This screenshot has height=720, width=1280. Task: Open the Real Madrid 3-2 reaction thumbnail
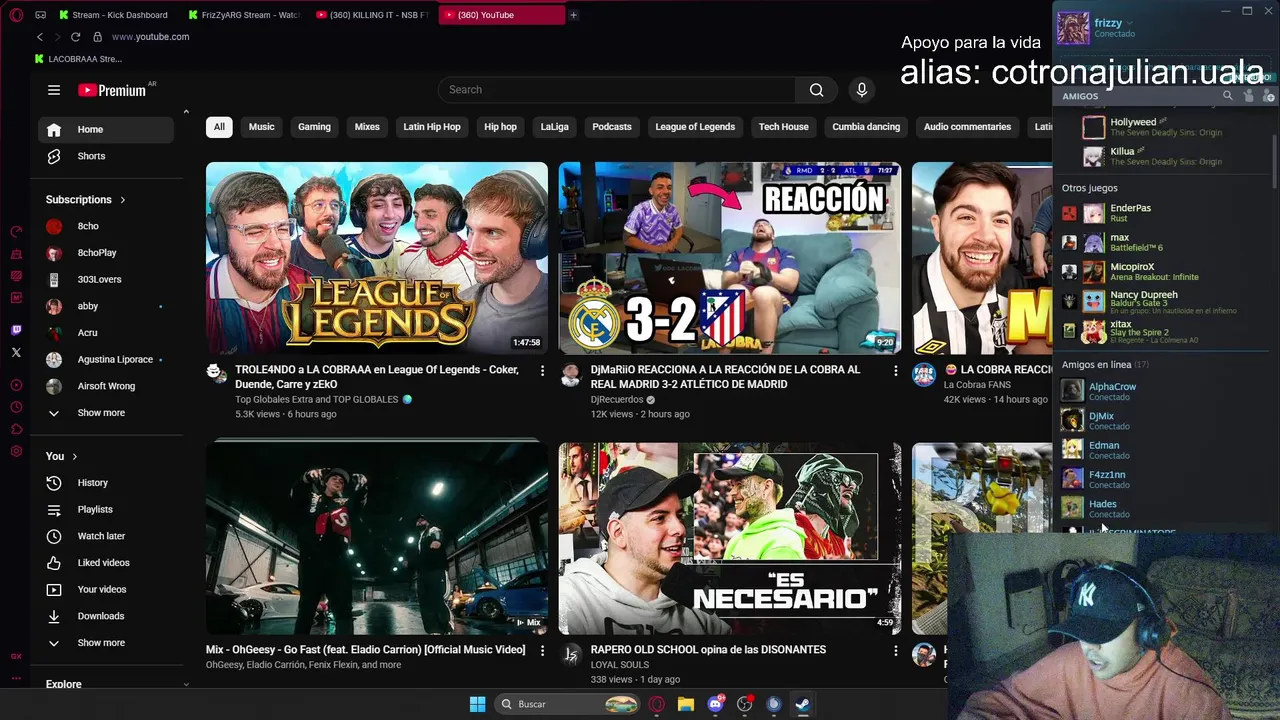tap(730, 258)
